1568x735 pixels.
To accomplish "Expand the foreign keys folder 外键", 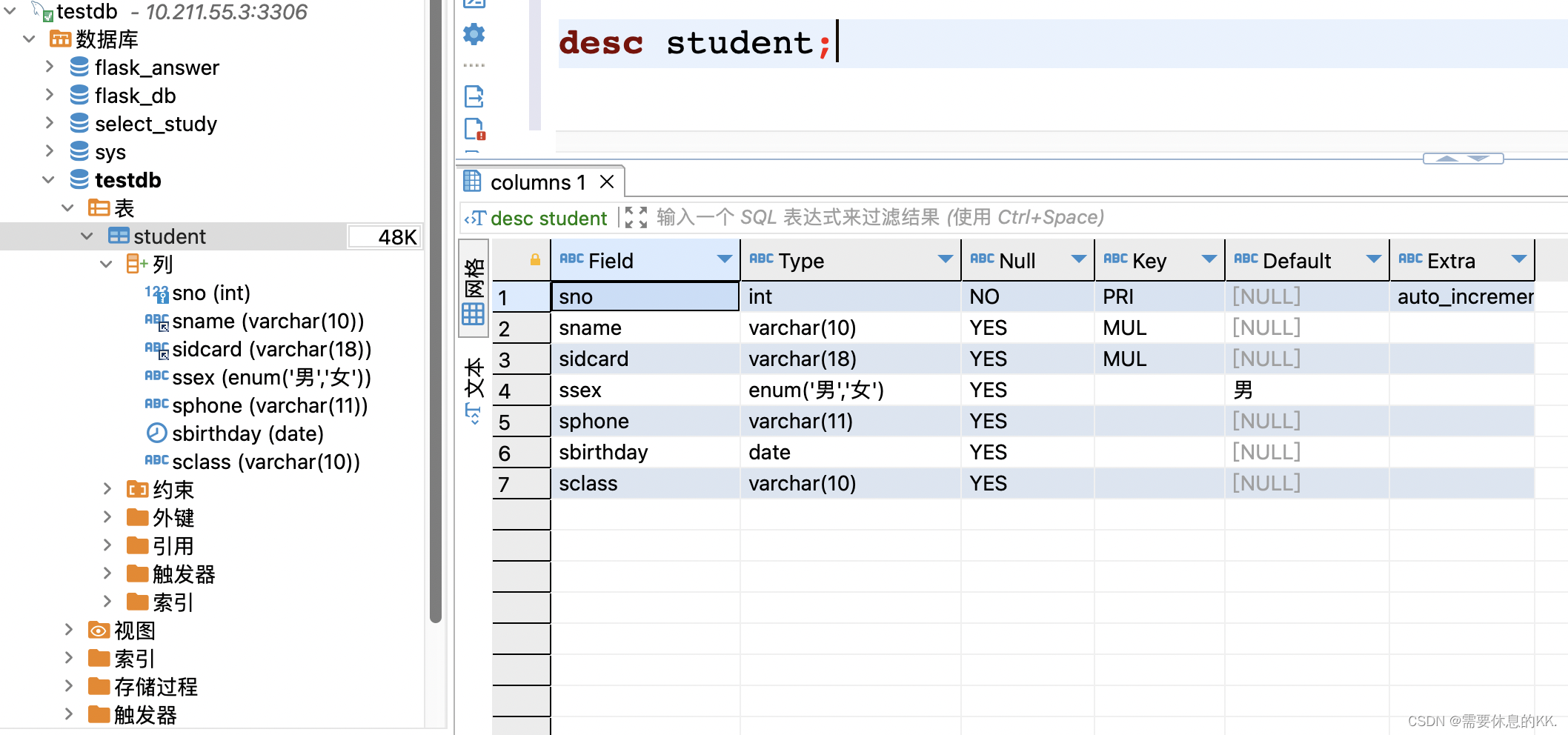I will [107, 517].
